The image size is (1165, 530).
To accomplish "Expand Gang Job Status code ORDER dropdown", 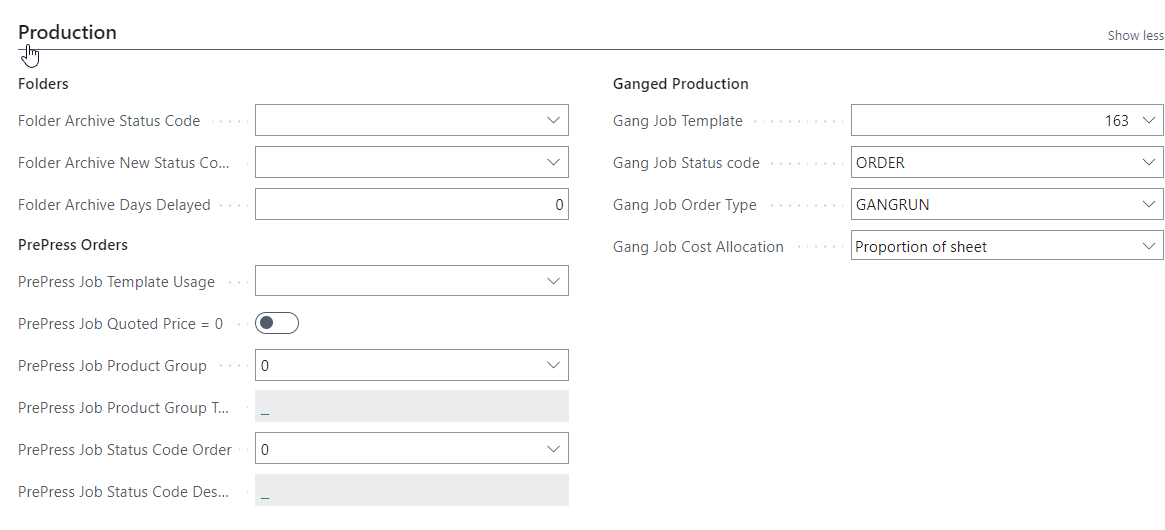I will [x=1149, y=162].
